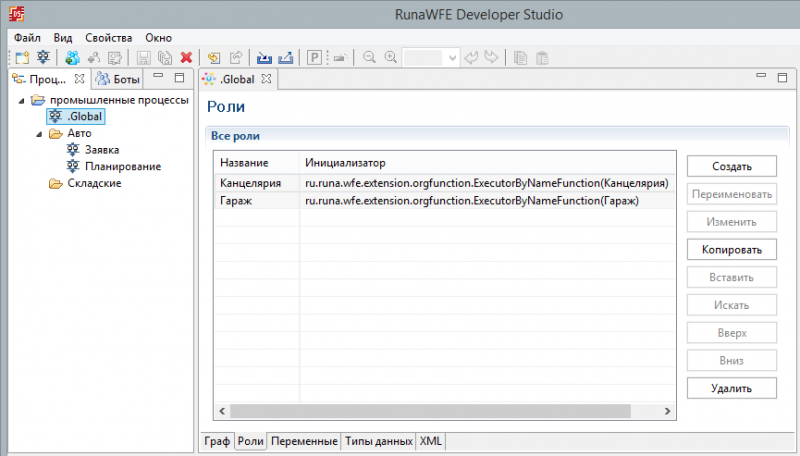
Task: Open the Типы данных tab
Action: (x=379, y=441)
